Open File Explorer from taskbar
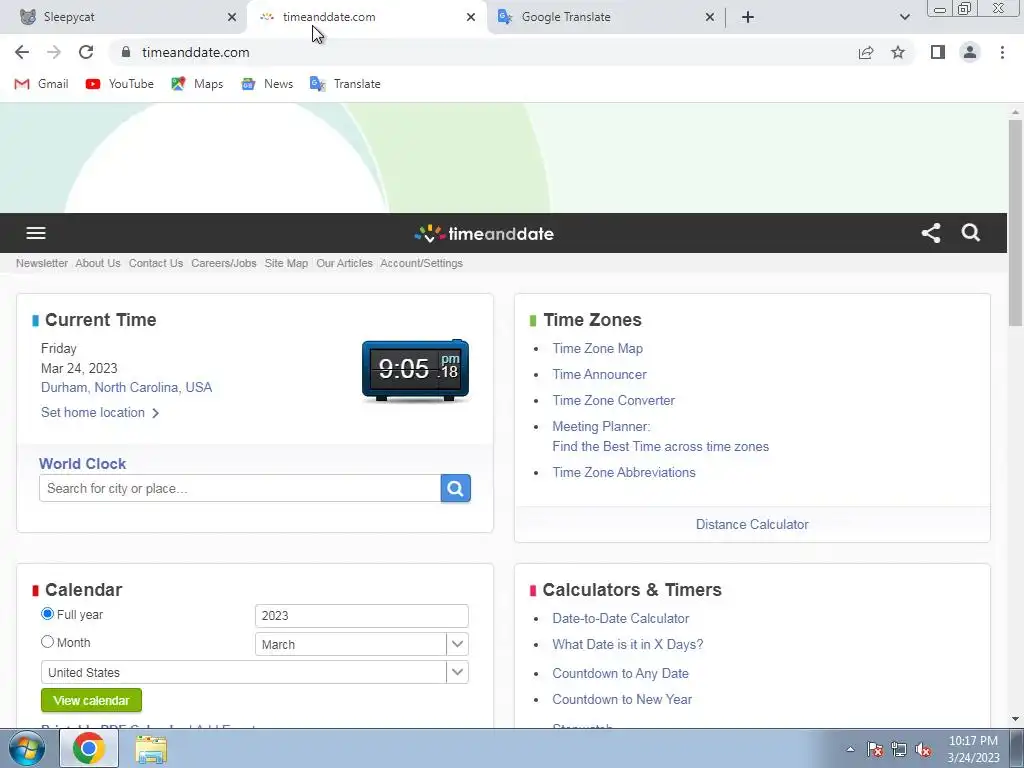 pyautogui.click(x=151, y=749)
